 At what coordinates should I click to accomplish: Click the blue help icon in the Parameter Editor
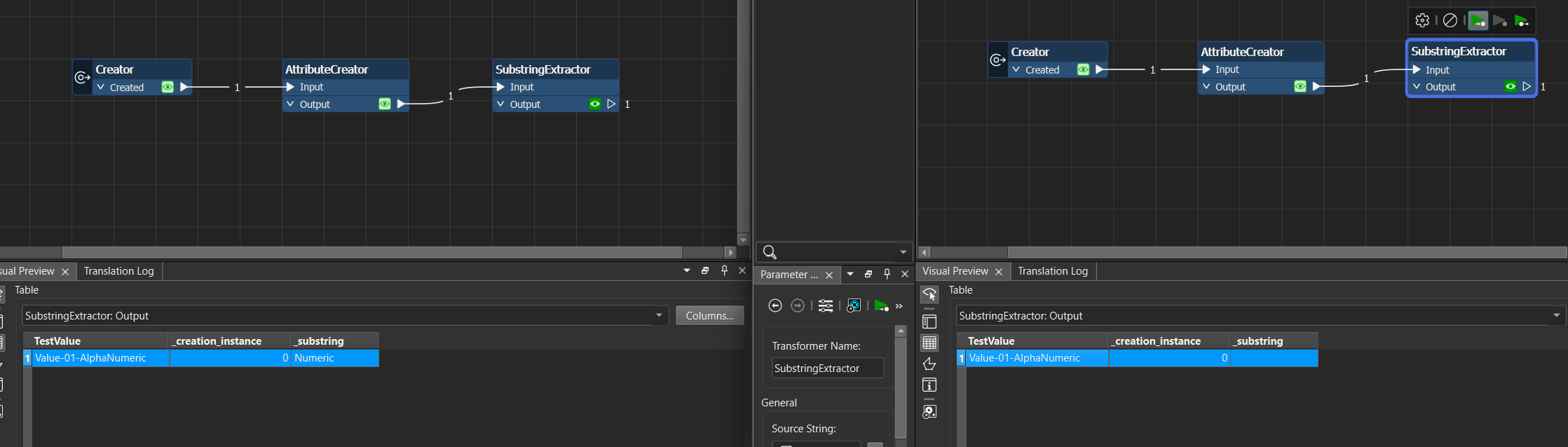click(853, 305)
